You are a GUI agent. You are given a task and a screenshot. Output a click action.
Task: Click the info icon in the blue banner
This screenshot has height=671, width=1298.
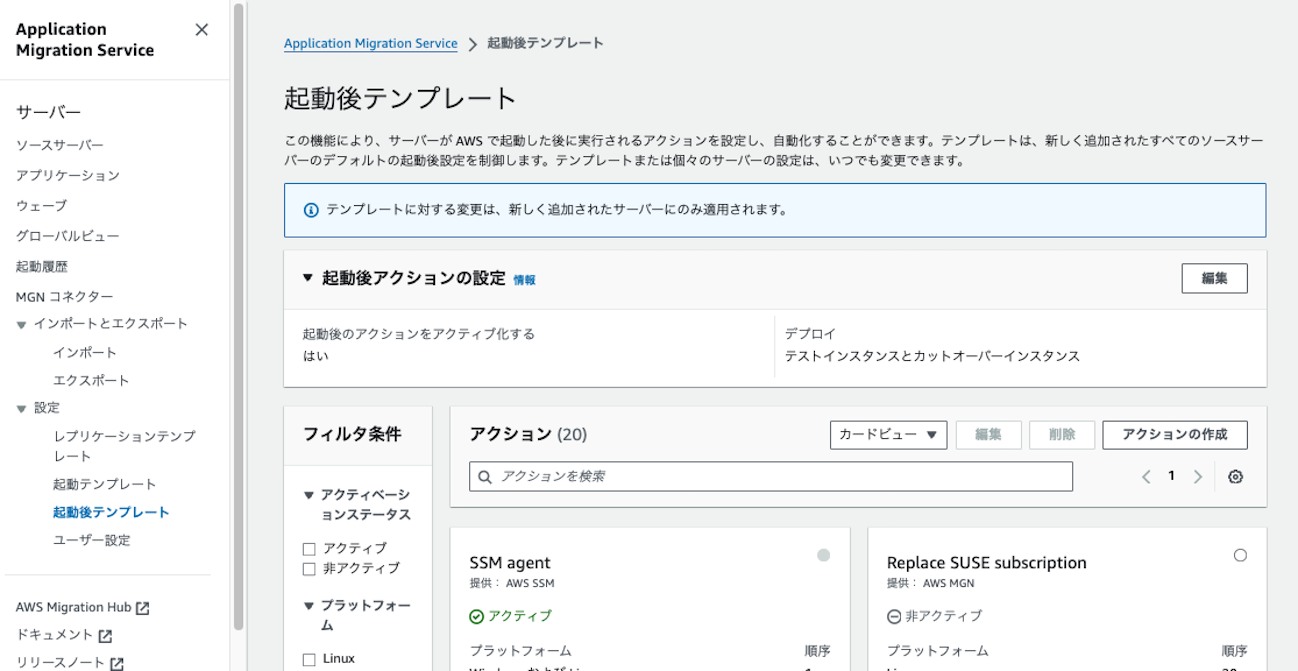pos(311,210)
